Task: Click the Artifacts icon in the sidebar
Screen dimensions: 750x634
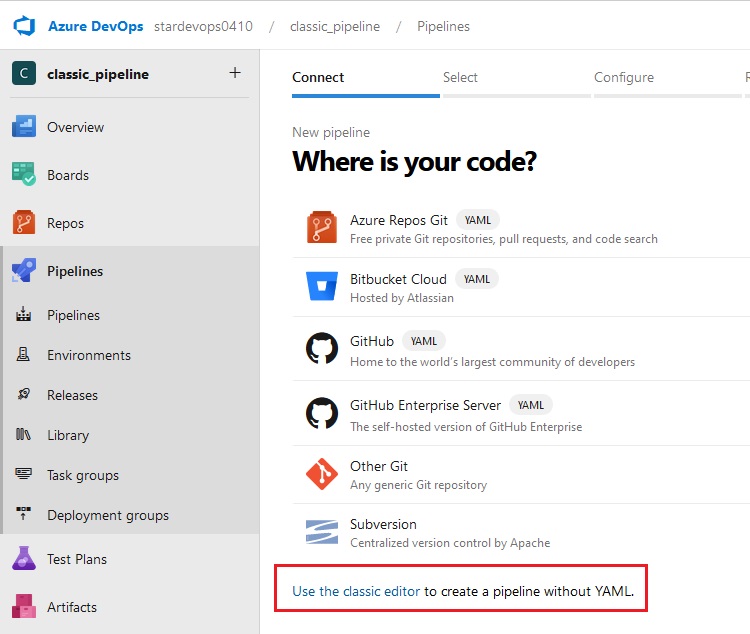Action: click(x=24, y=606)
